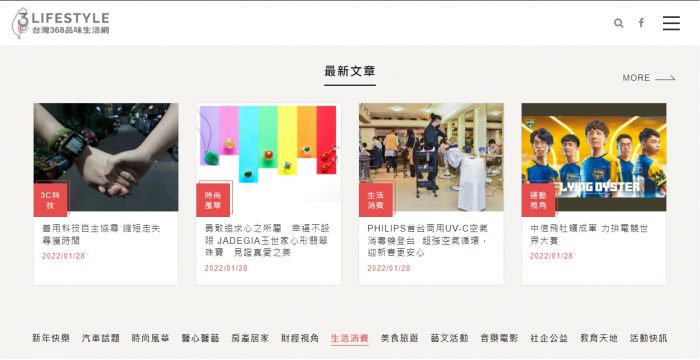This screenshot has height=360, width=700.
Task: Select the 運動視角 category tag
Action: coord(538,200)
